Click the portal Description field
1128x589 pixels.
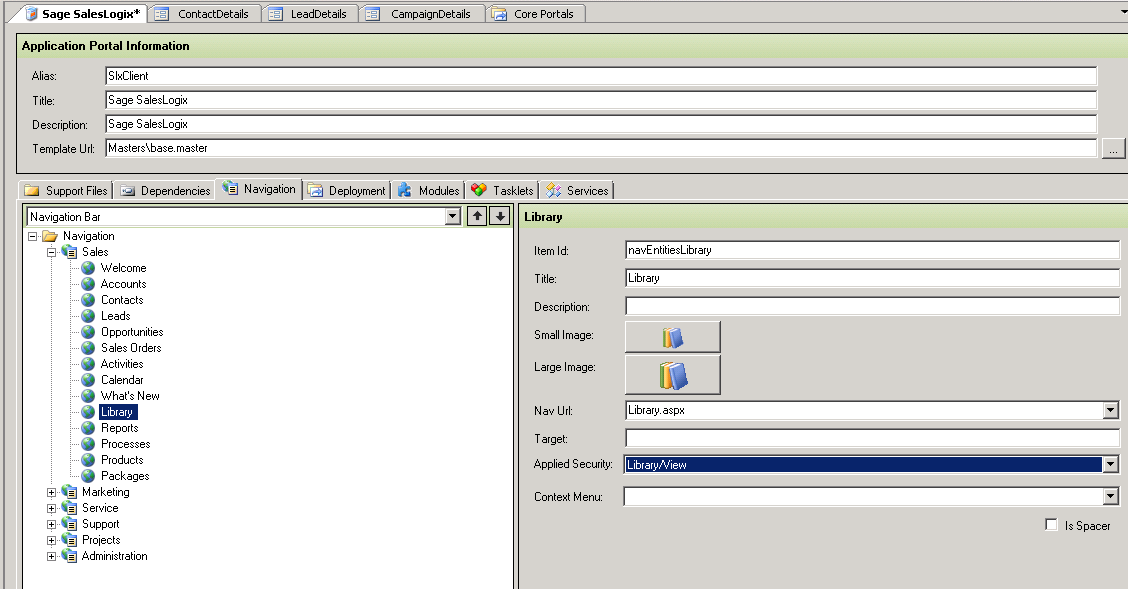pos(601,124)
